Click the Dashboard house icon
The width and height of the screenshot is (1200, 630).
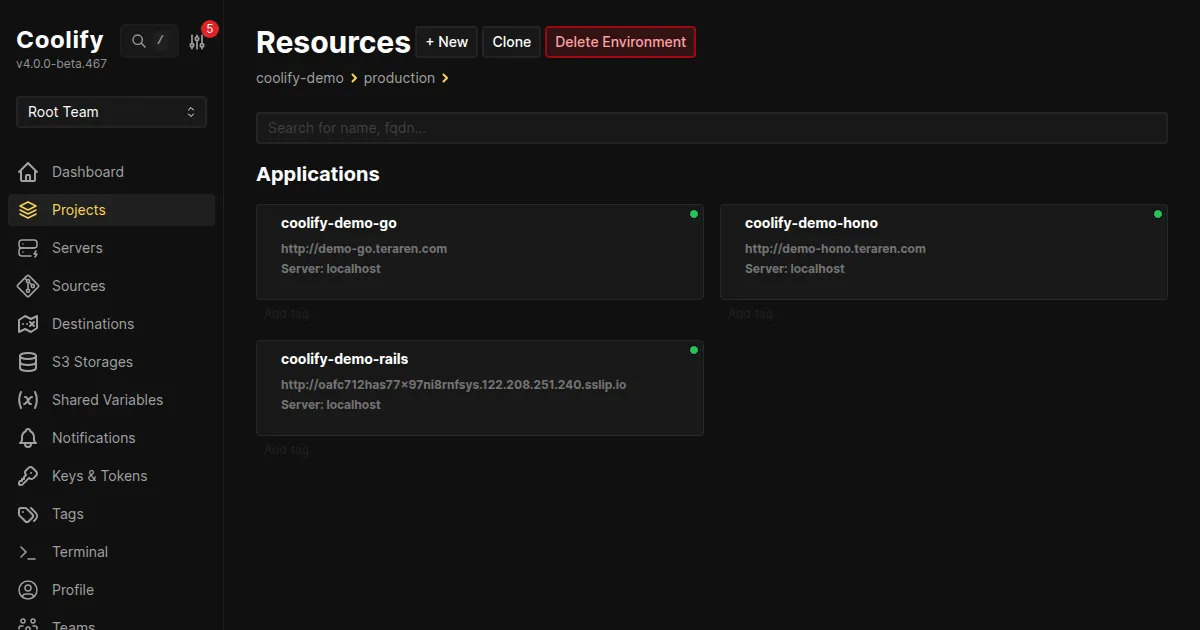[x=28, y=172]
